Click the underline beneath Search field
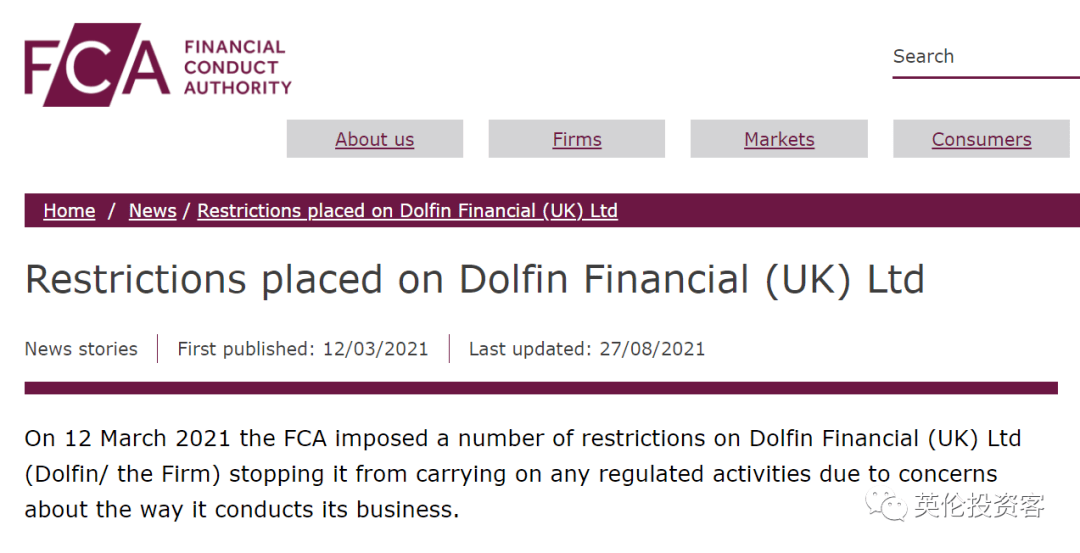This screenshot has width=1080, height=553. coord(986,77)
